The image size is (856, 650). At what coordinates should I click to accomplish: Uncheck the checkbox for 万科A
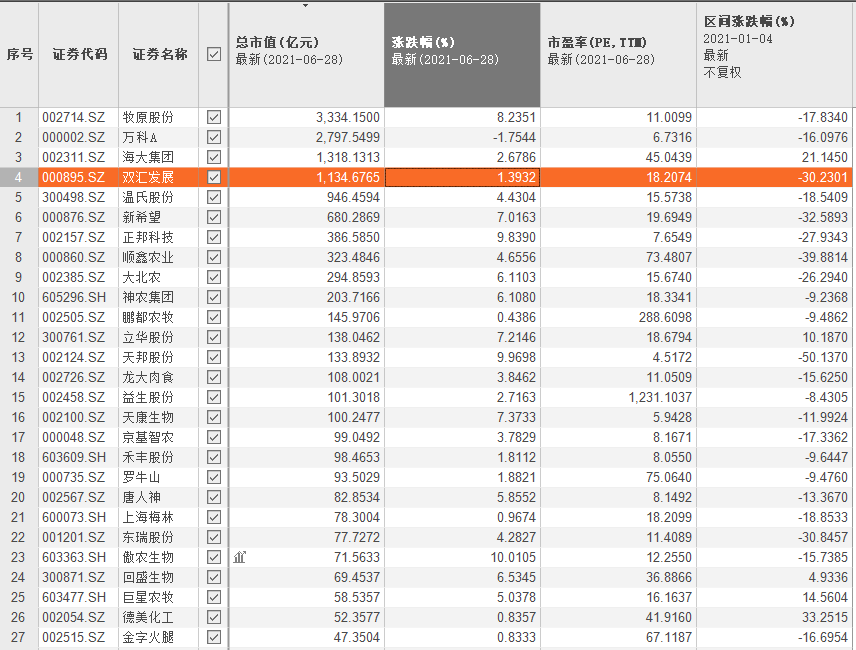[x=214, y=137]
